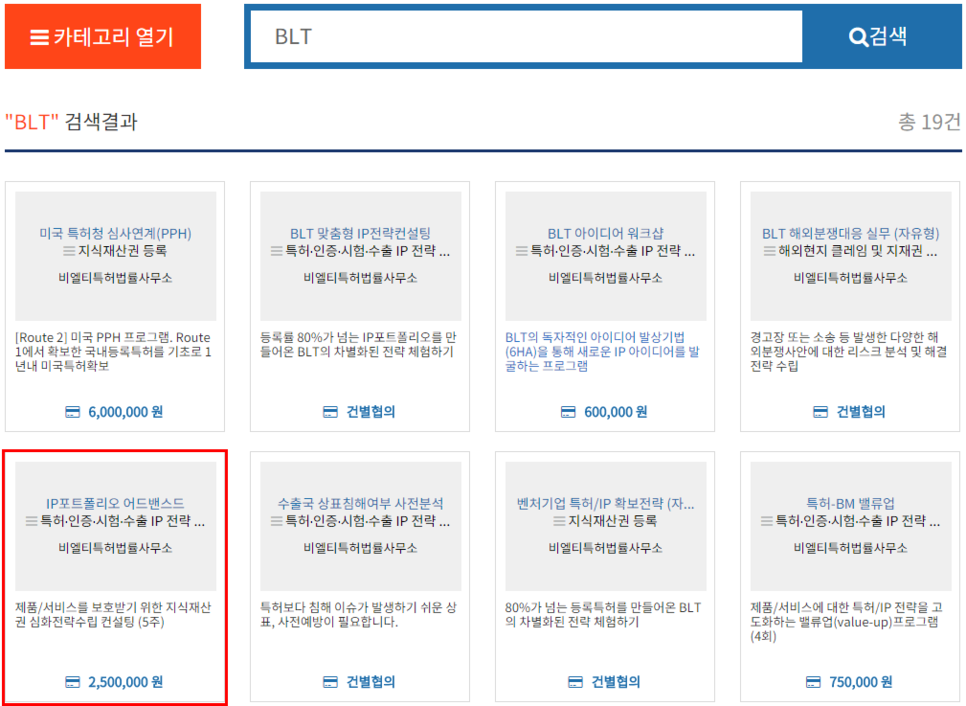Open BLT 아이디어 워크샵 title link
The height and width of the screenshot is (706, 966).
(x=606, y=233)
